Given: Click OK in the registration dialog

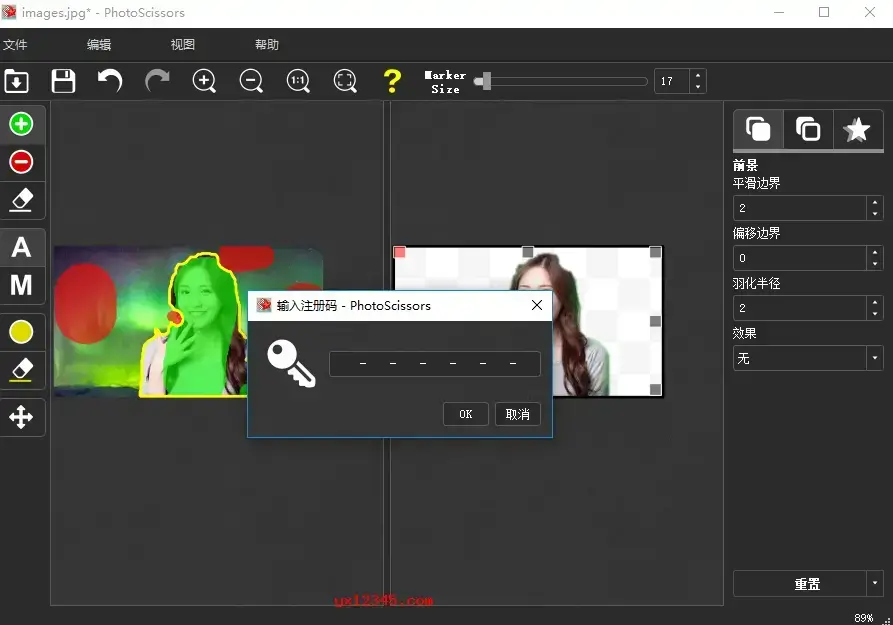Looking at the screenshot, I should point(466,414).
